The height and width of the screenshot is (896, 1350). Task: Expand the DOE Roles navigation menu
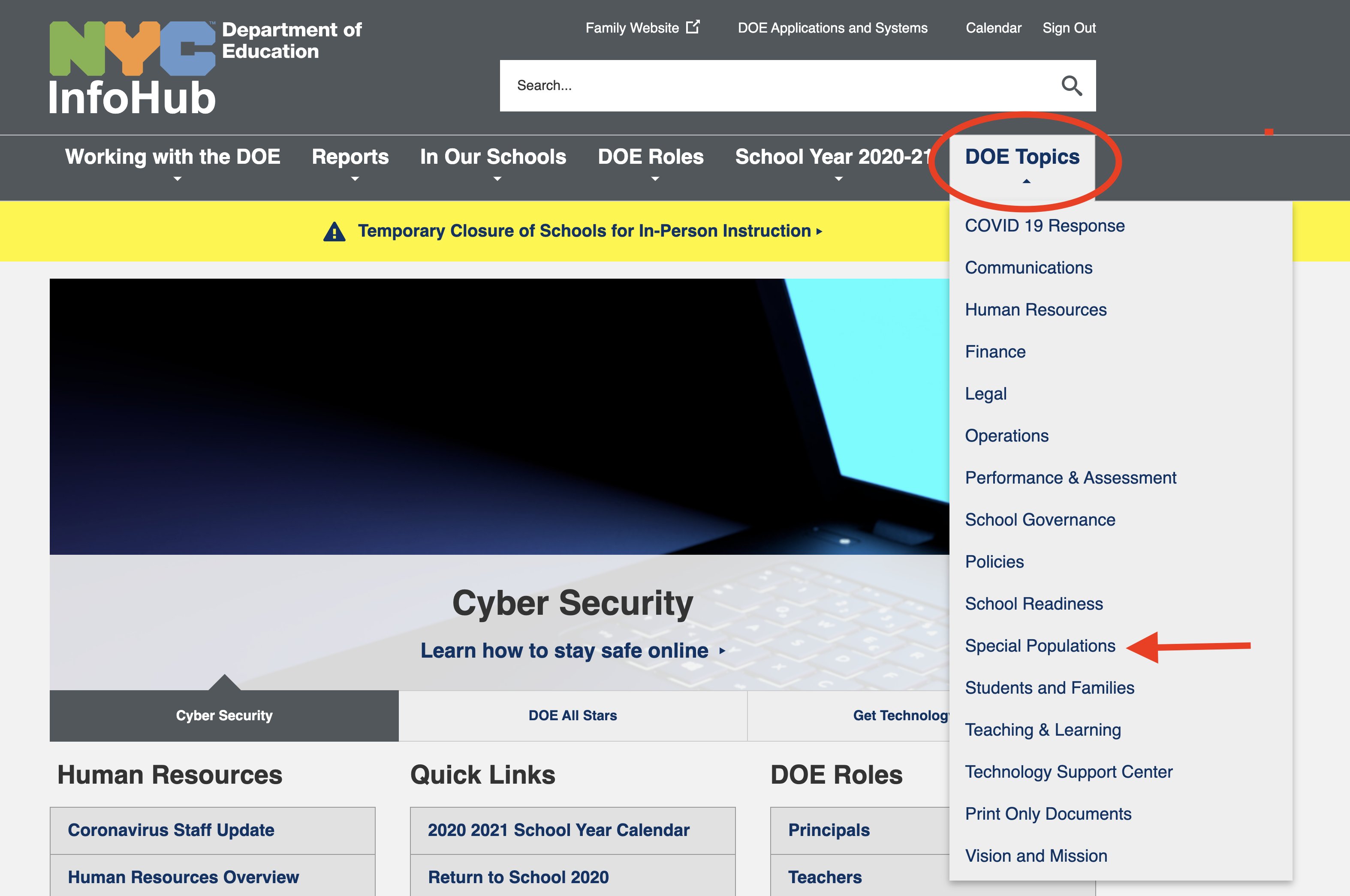(x=651, y=157)
